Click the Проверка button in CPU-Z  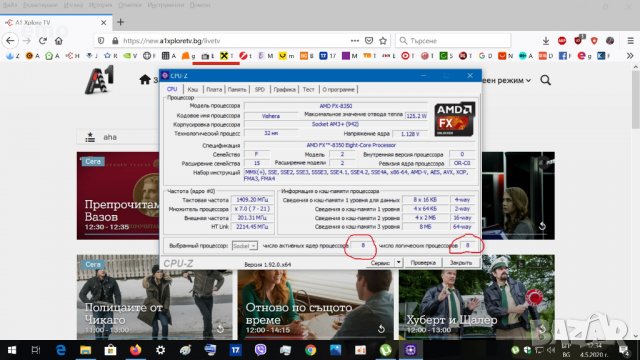(423, 263)
